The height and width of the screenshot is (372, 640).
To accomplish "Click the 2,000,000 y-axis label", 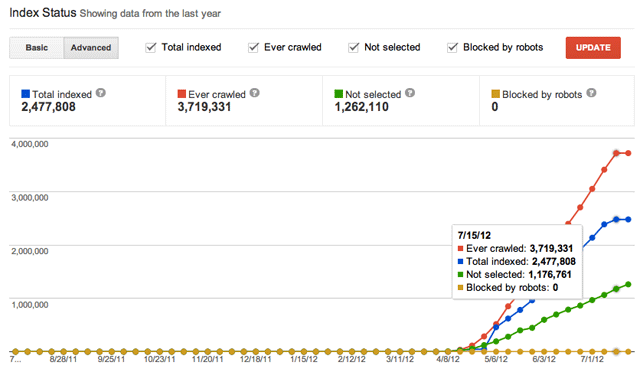I will tap(30, 251).
